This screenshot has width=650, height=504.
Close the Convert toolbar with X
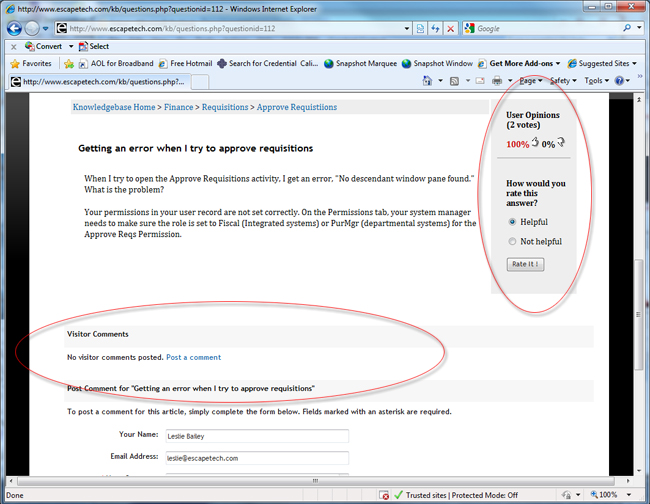13,46
